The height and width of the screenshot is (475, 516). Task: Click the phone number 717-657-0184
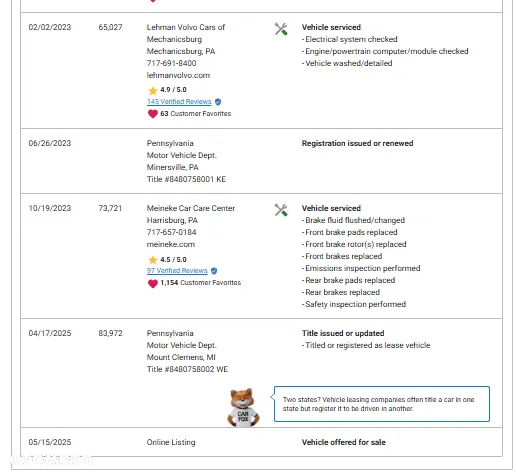click(171, 232)
